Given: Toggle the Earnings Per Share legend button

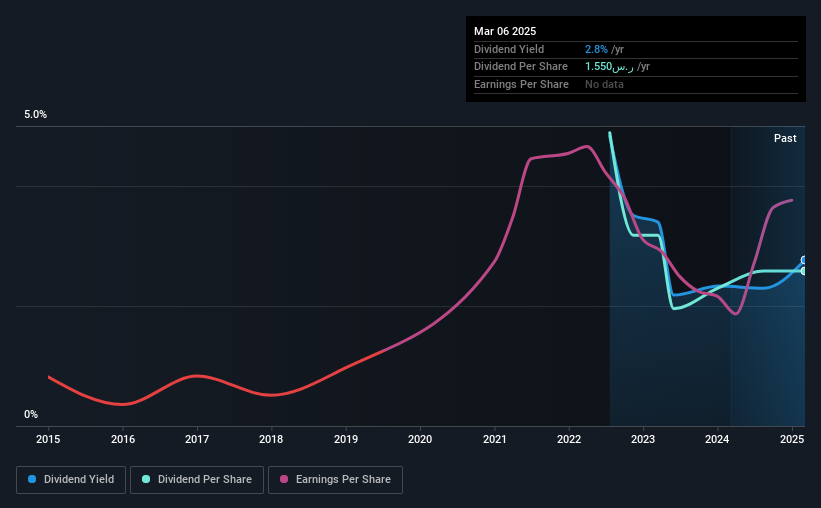Looking at the screenshot, I should click(335, 480).
